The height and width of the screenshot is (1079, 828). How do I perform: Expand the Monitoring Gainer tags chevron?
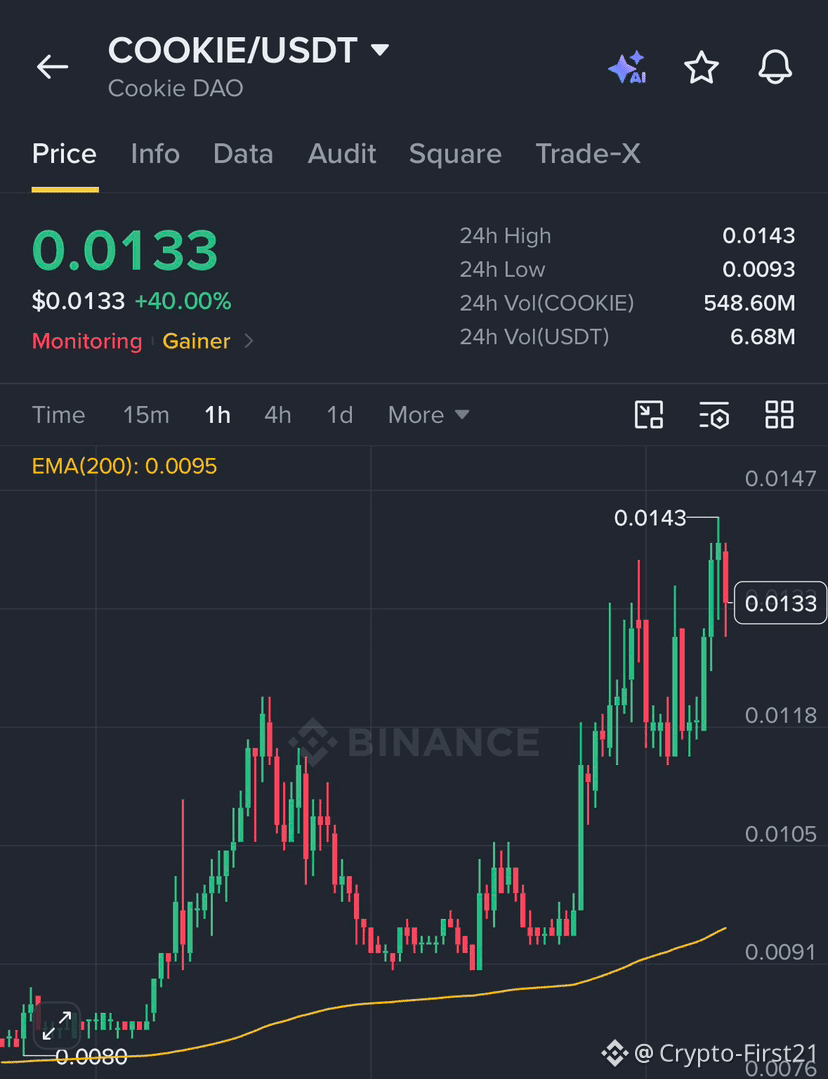[249, 341]
